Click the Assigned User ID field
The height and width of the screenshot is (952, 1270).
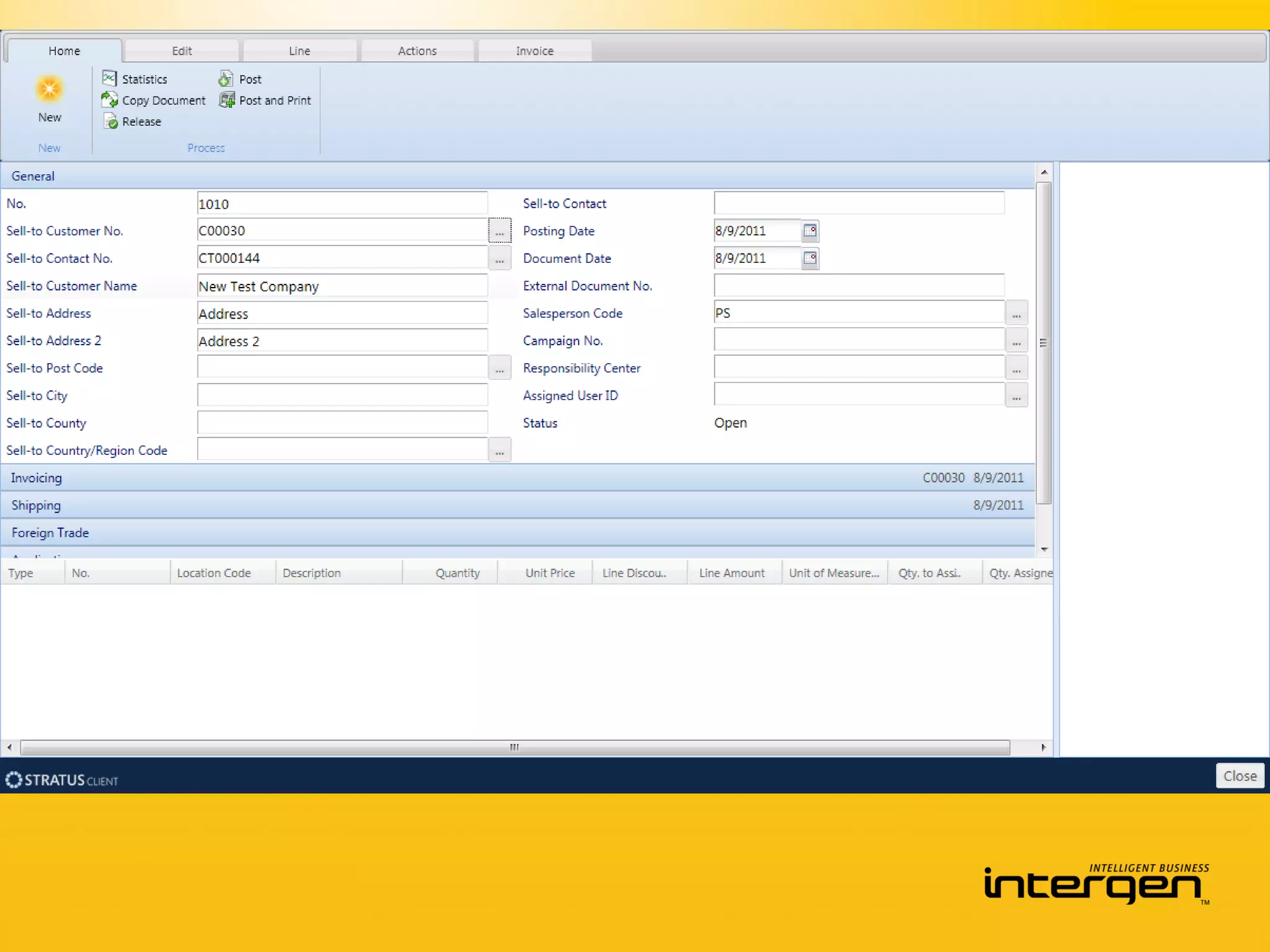tap(859, 395)
